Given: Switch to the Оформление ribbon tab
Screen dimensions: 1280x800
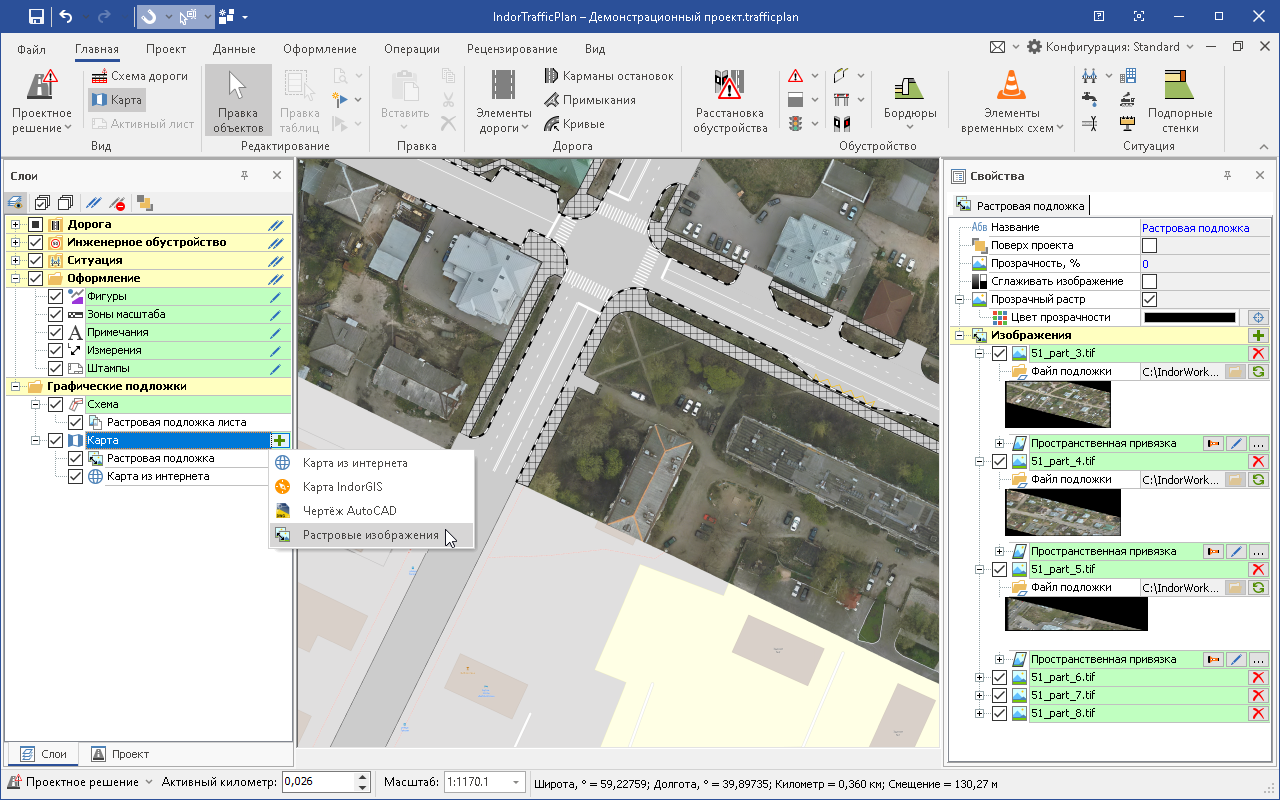Looking at the screenshot, I should pyautogui.click(x=320, y=49).
